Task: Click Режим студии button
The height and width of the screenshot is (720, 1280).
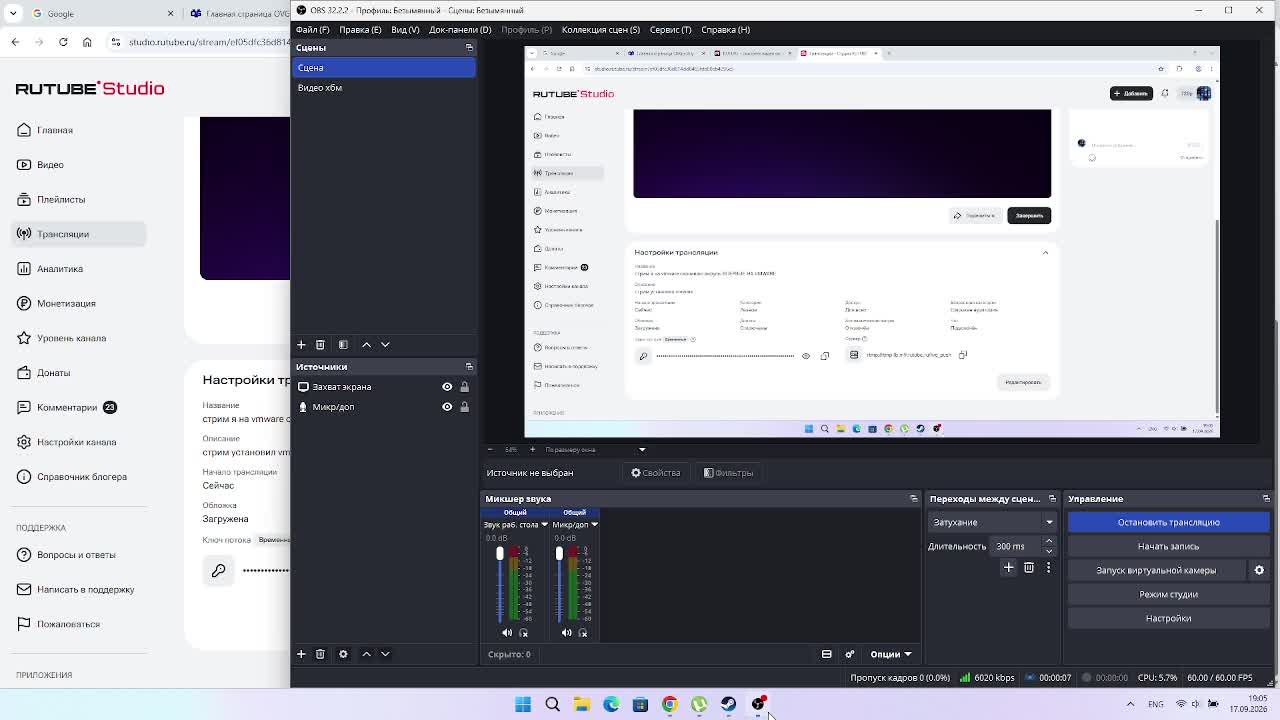Action: pos(1169,594)
